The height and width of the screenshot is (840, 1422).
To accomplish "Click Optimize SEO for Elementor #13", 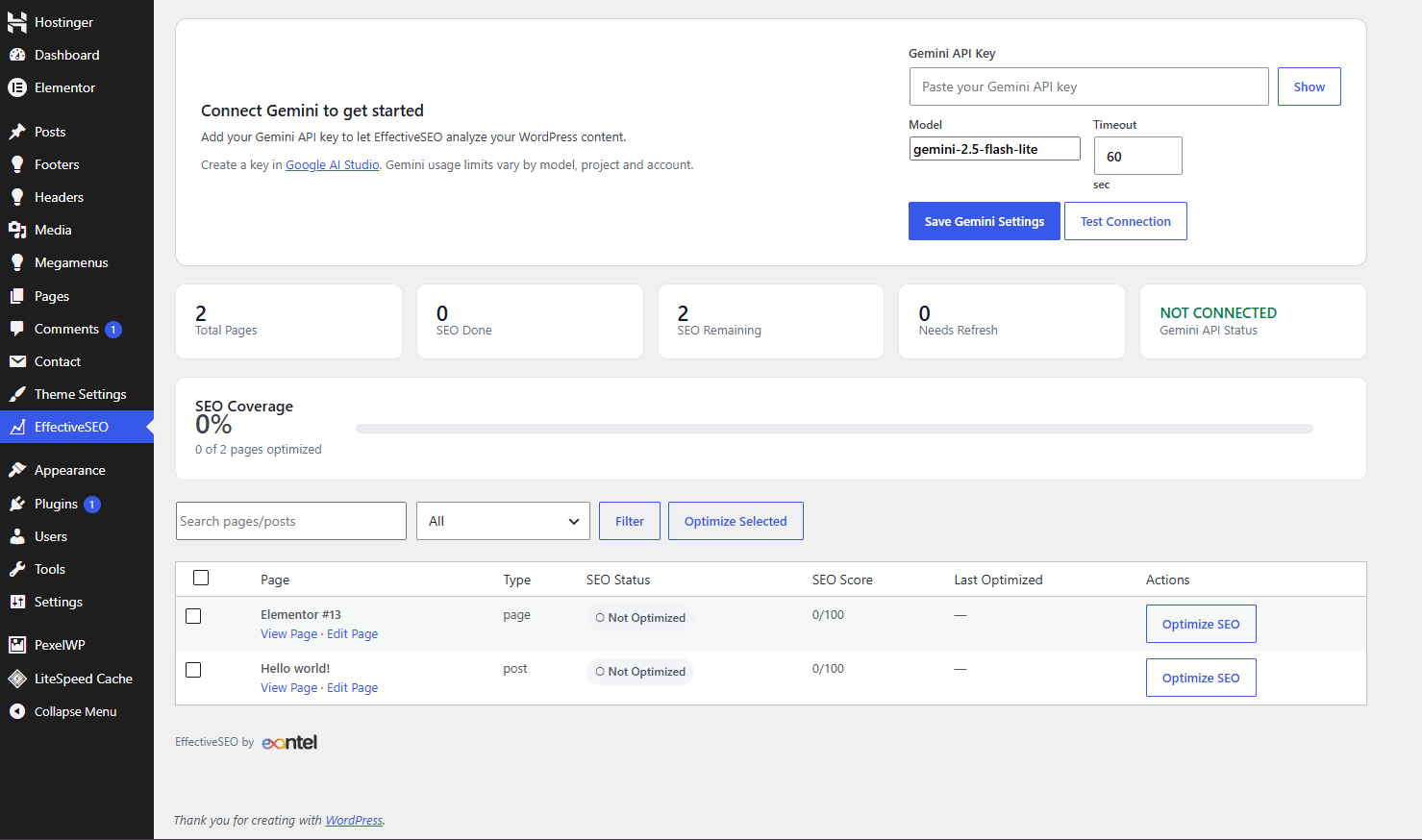I will coord(1201,624).
